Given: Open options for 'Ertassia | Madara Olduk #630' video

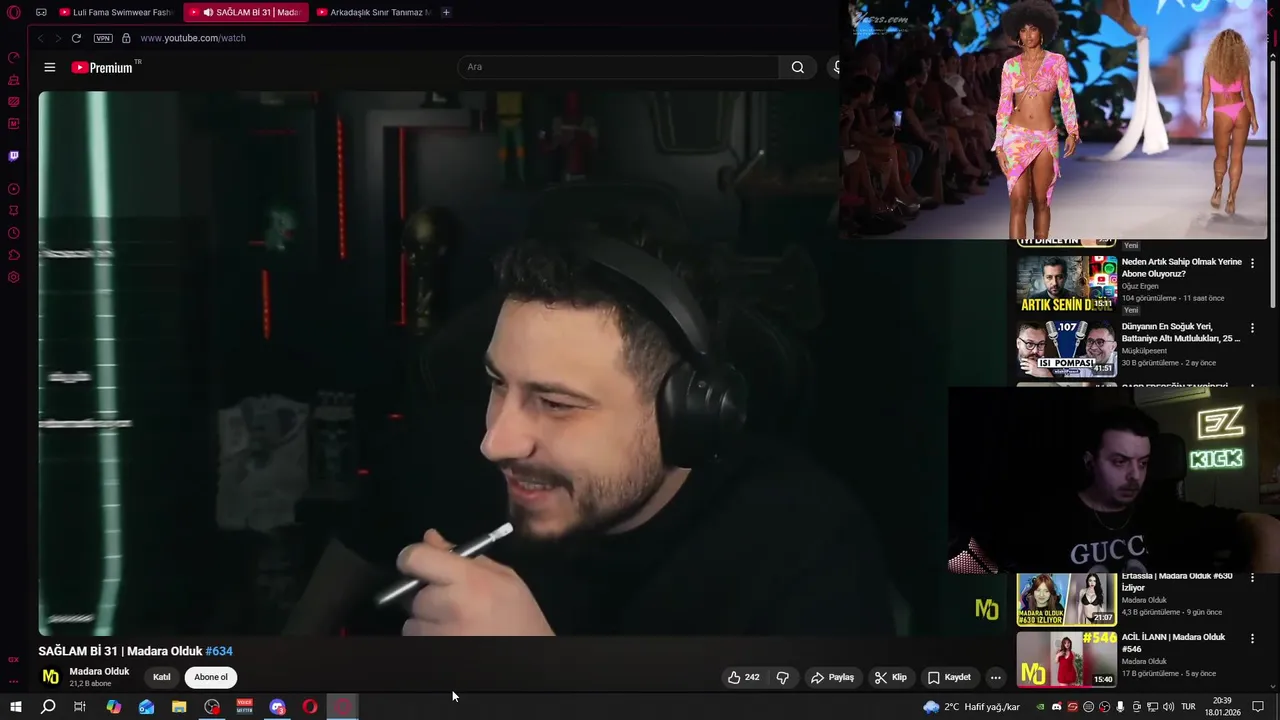Looking at the screenshot, I should 1252,577.
